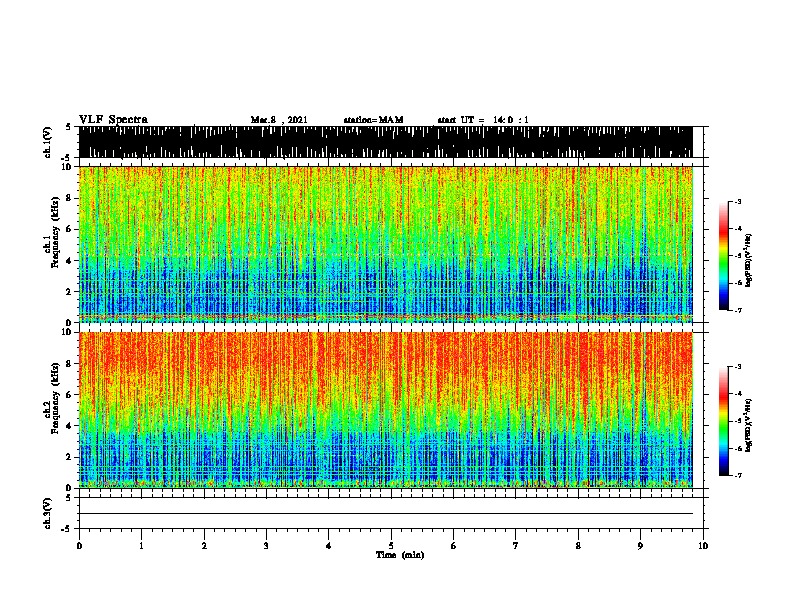Click the '5' tick of ch.1(V) axis
This screenshot has height=612, width=792.
[x=68, y=127]
